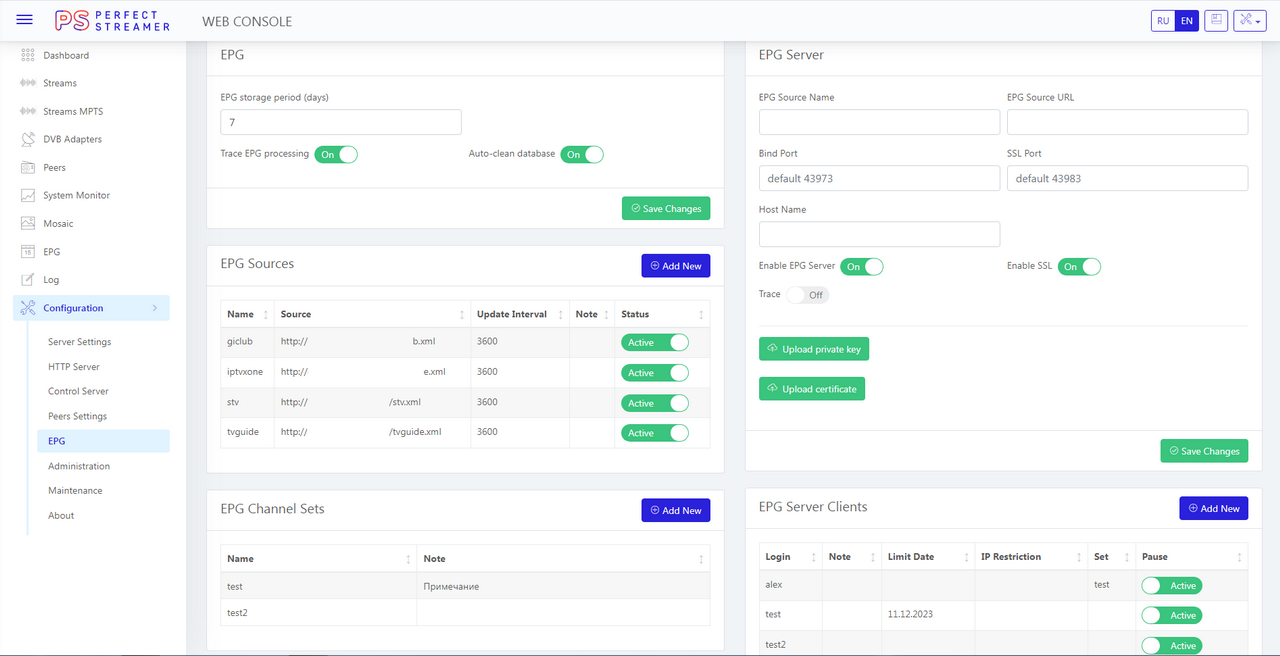Collapse the Configuration menu chevron
The width and height of the screenshot is (1280, 656).
(155, 308)
